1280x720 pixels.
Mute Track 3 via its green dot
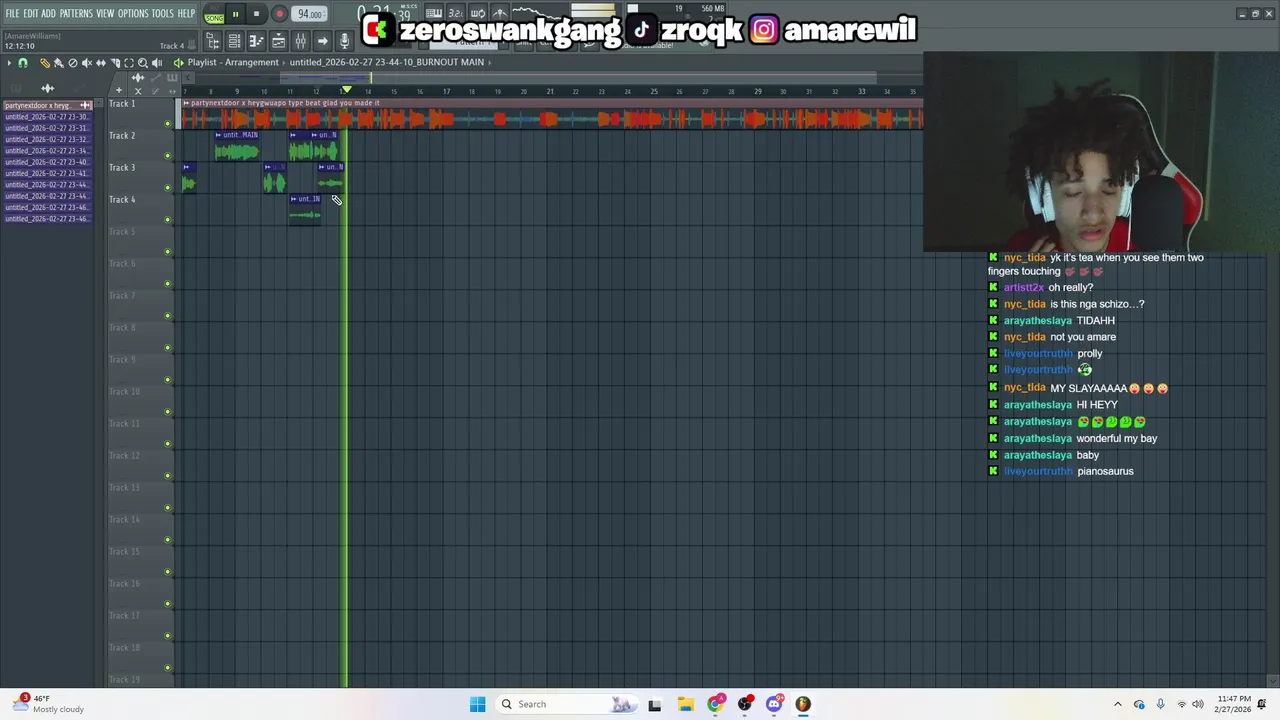coord(168,187)
